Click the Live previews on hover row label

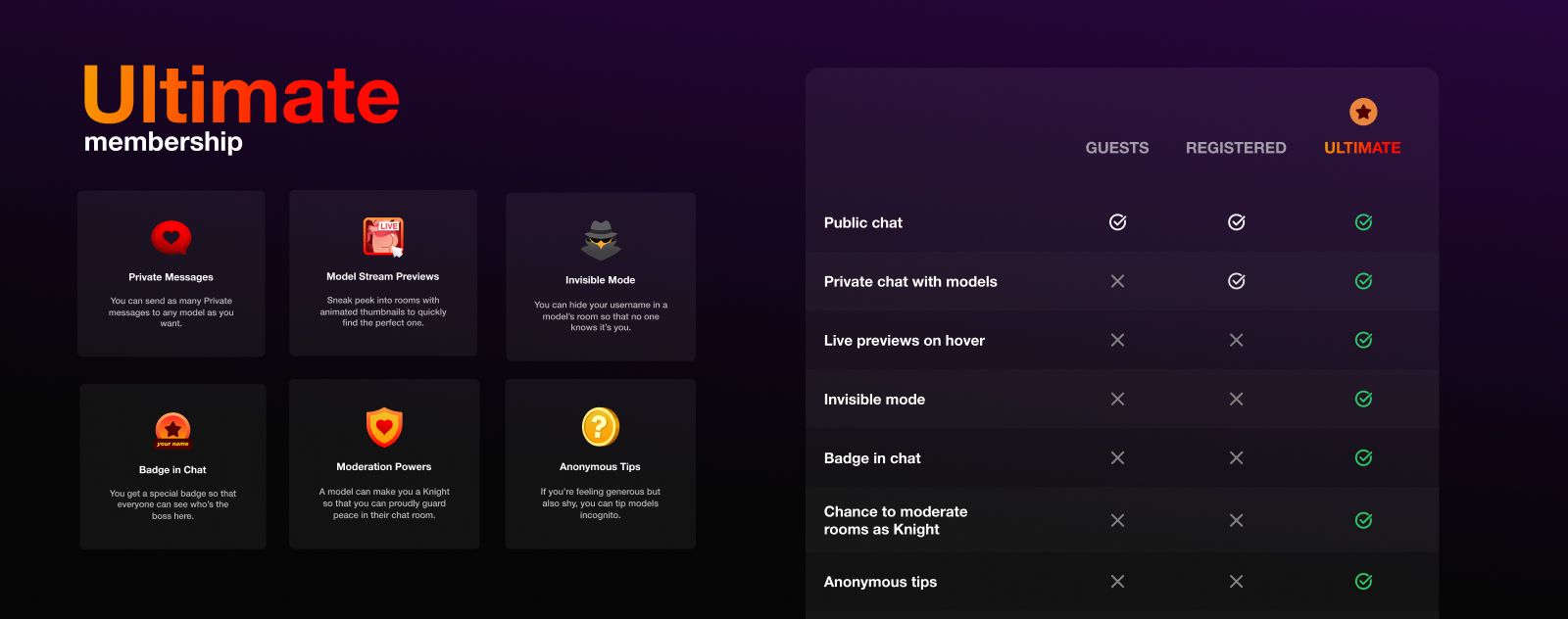pos(904,341)
